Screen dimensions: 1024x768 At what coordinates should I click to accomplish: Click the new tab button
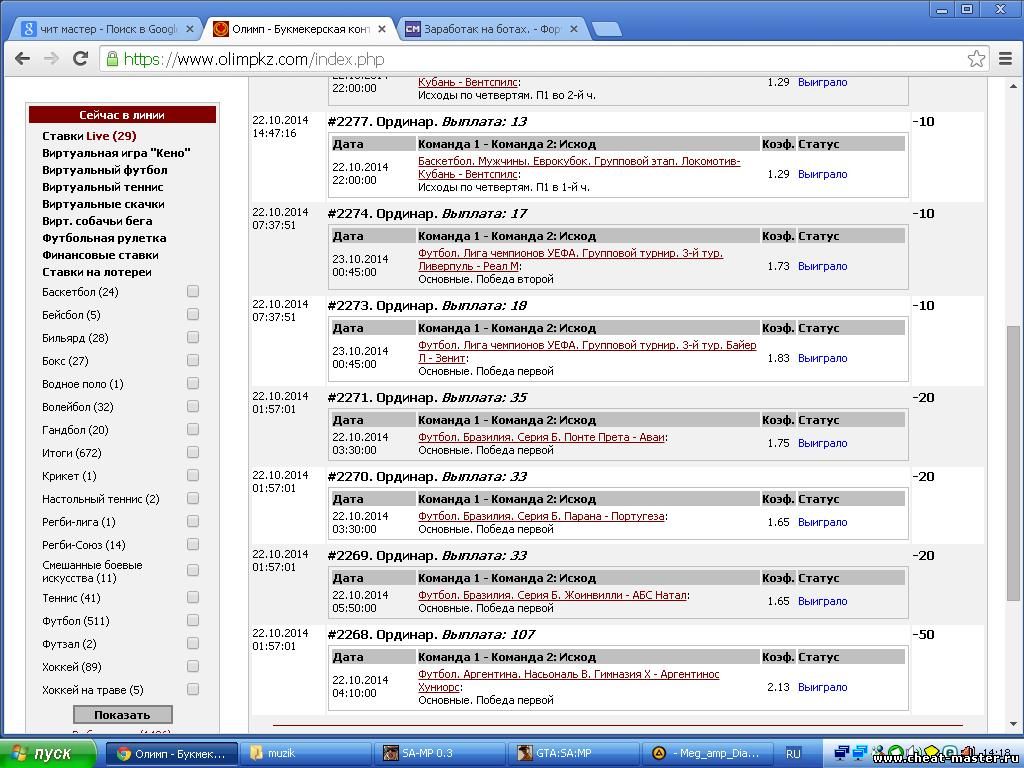tap(606, 29)
